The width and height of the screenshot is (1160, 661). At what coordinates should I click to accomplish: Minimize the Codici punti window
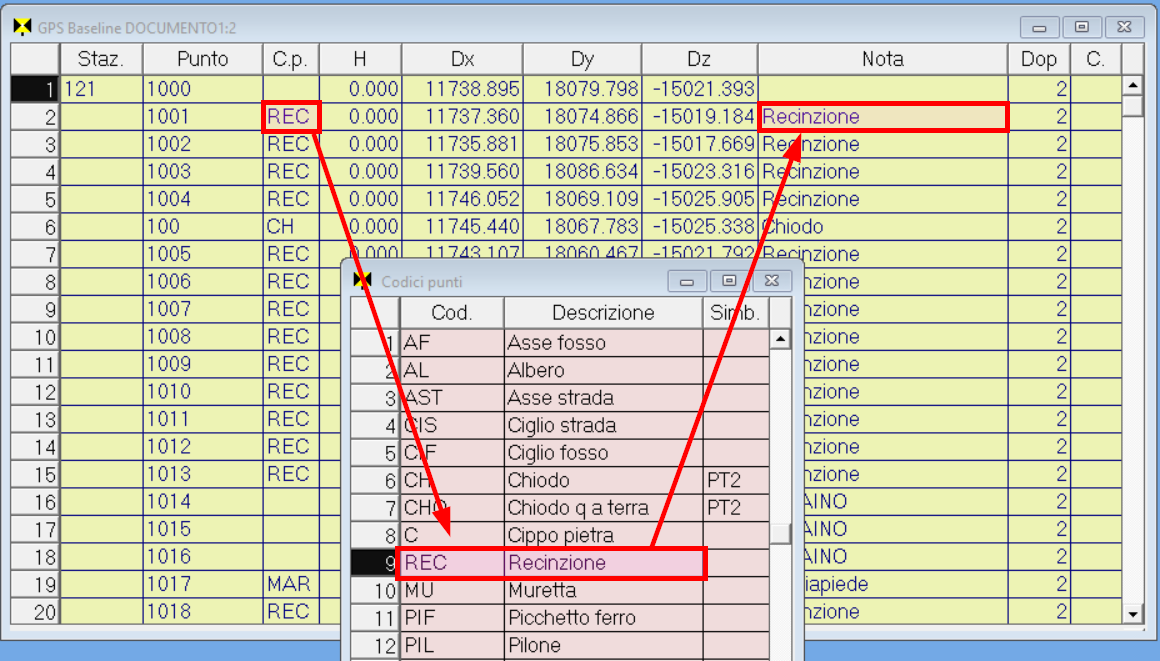[687, 281]
